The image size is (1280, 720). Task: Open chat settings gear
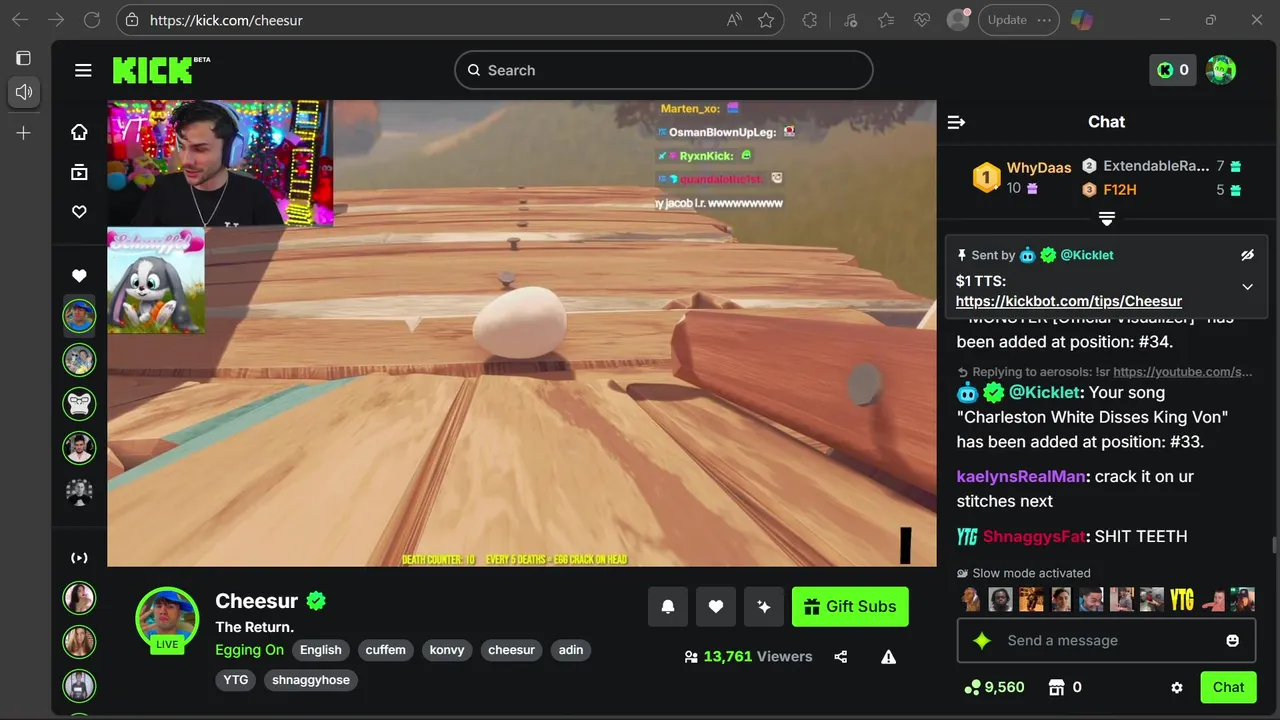pyautogui.click(x=1177, y=687)
